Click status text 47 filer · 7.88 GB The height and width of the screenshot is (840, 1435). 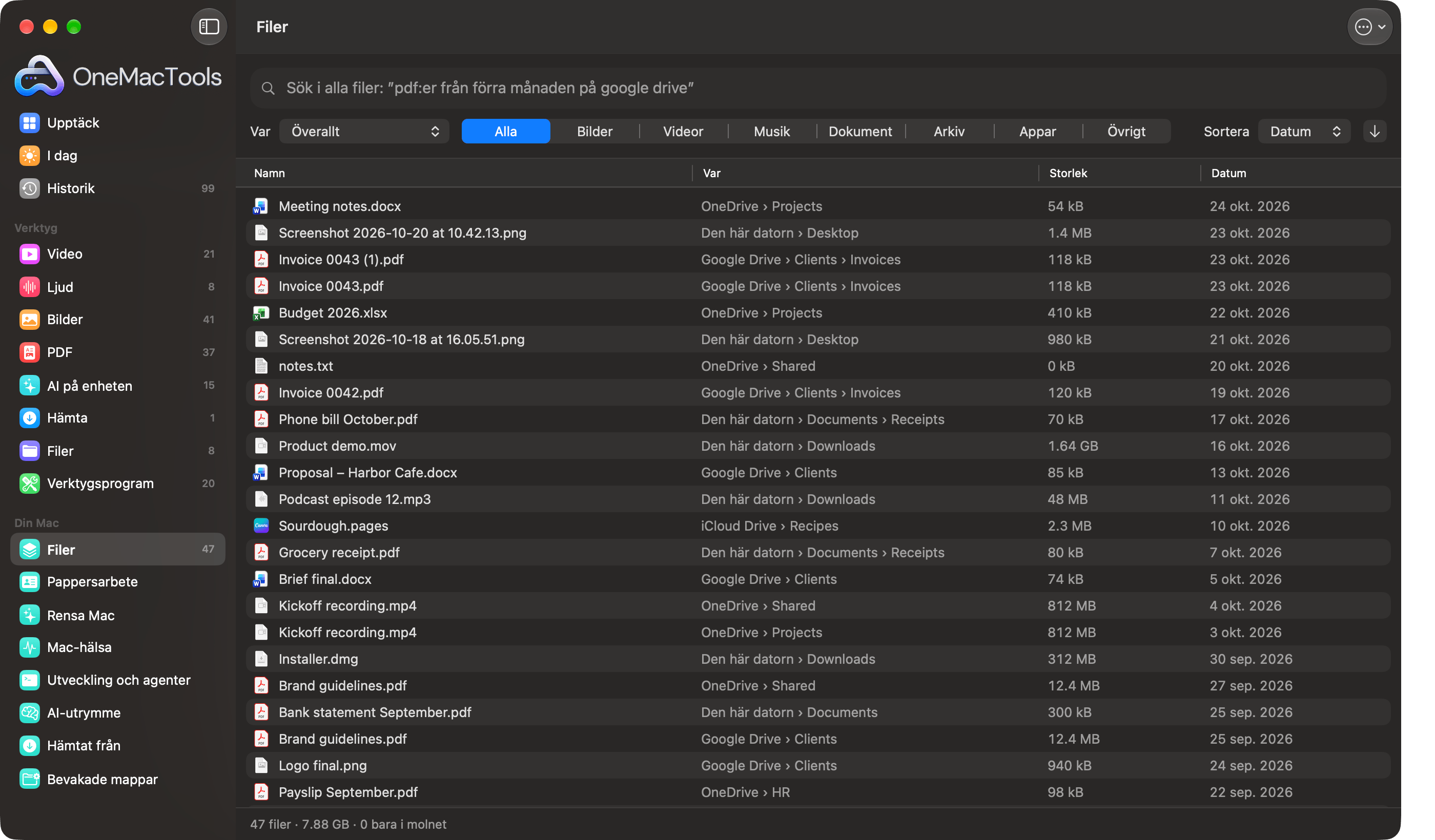coord(299,824)
